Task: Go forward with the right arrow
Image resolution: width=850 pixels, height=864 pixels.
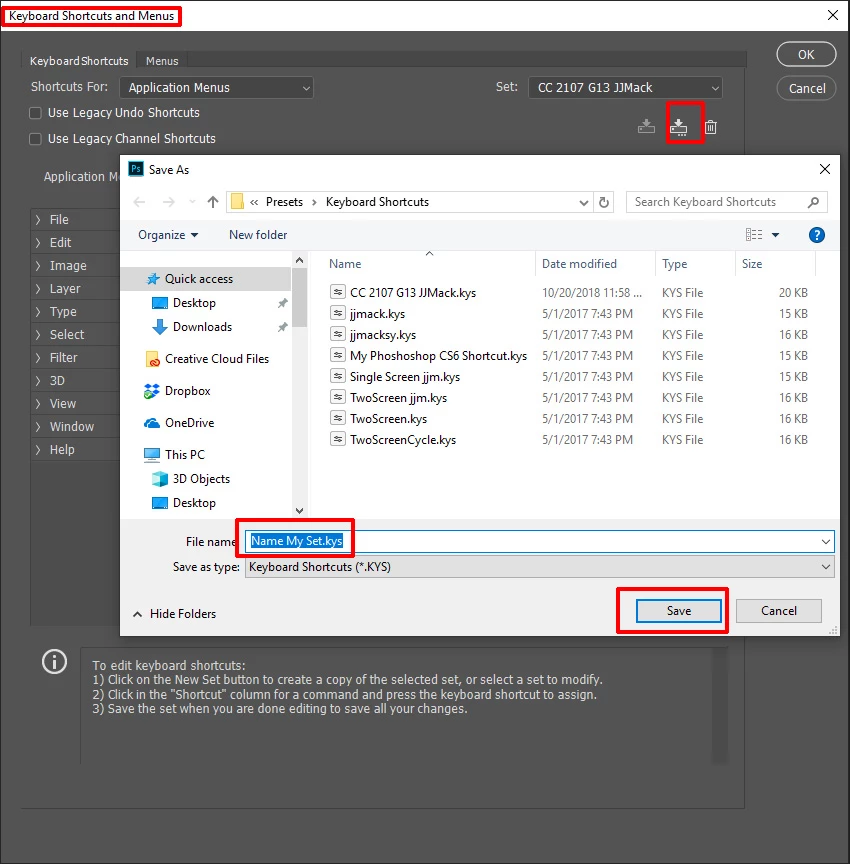Action: pos(169,202)
